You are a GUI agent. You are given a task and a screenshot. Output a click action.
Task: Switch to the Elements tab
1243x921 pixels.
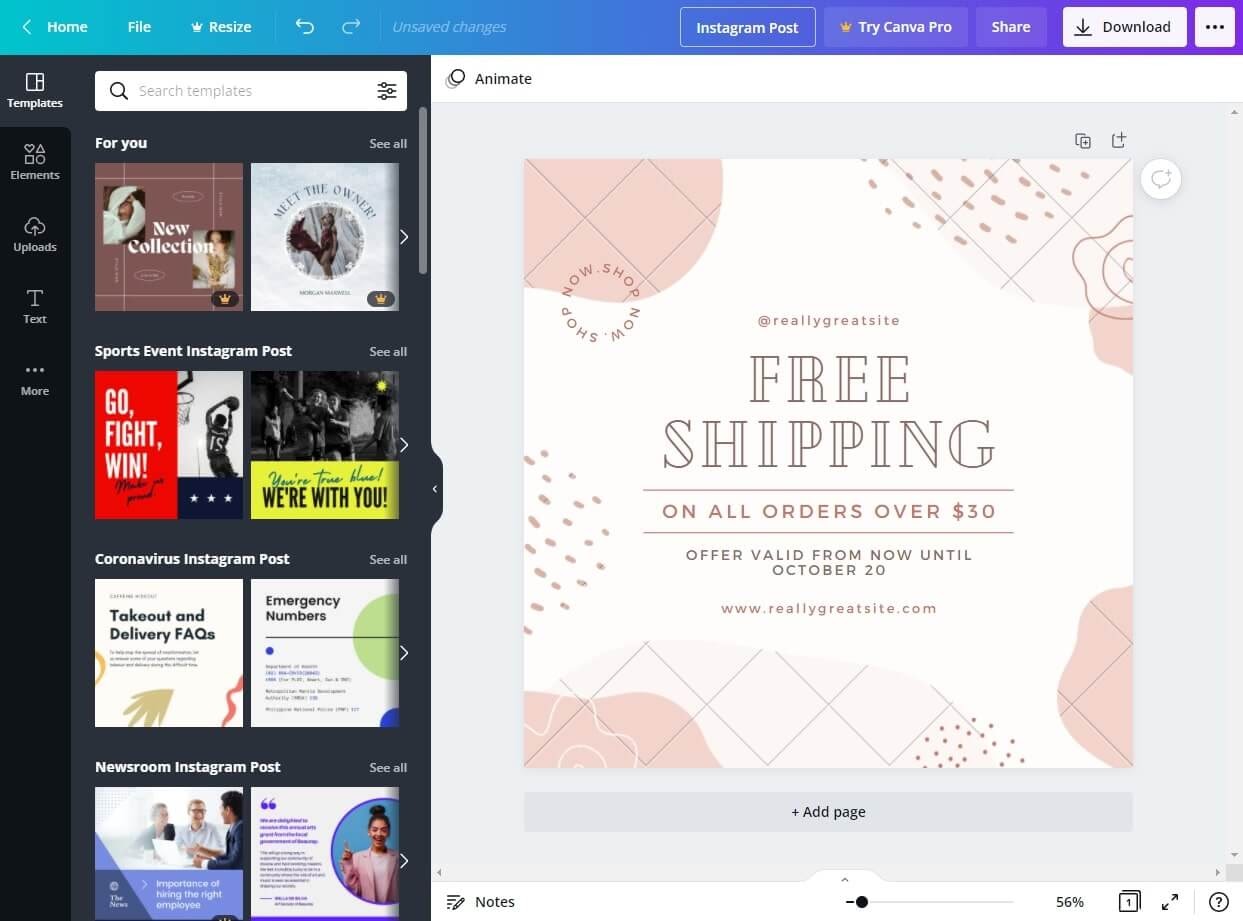point(35,162)
